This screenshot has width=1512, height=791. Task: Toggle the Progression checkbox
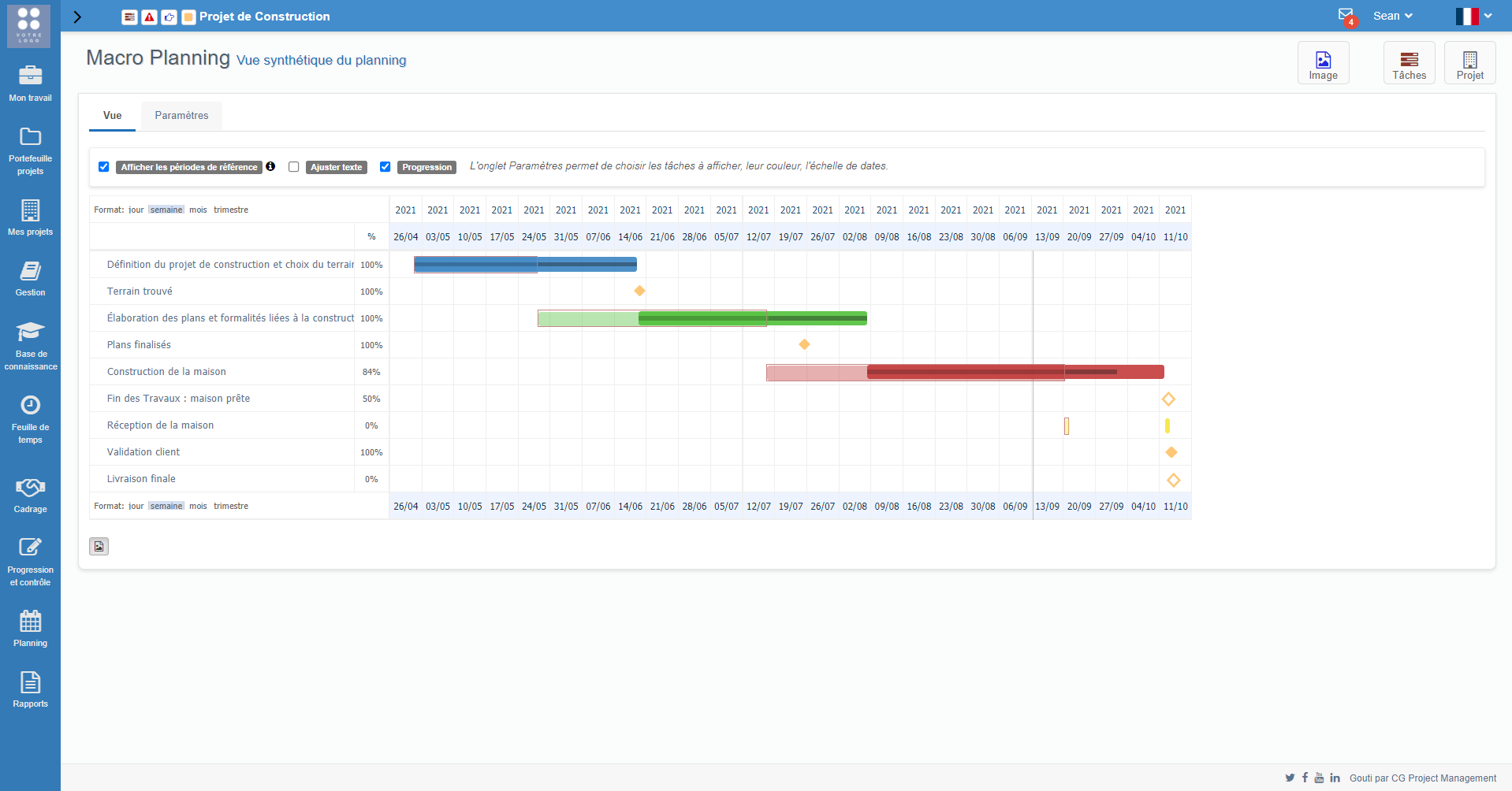[x=385, y=167]
